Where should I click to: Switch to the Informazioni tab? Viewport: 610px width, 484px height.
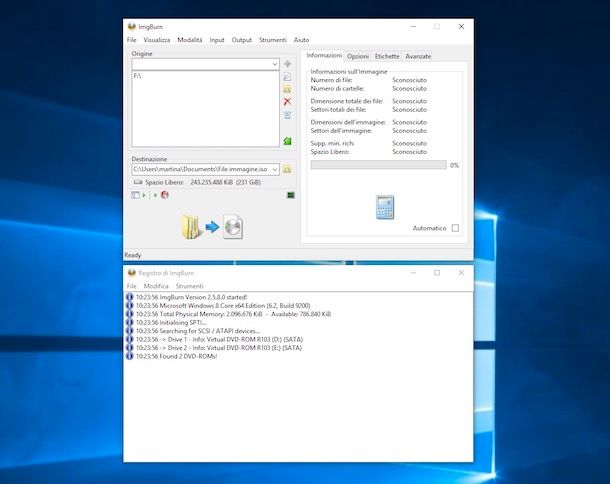click(324, 55)
